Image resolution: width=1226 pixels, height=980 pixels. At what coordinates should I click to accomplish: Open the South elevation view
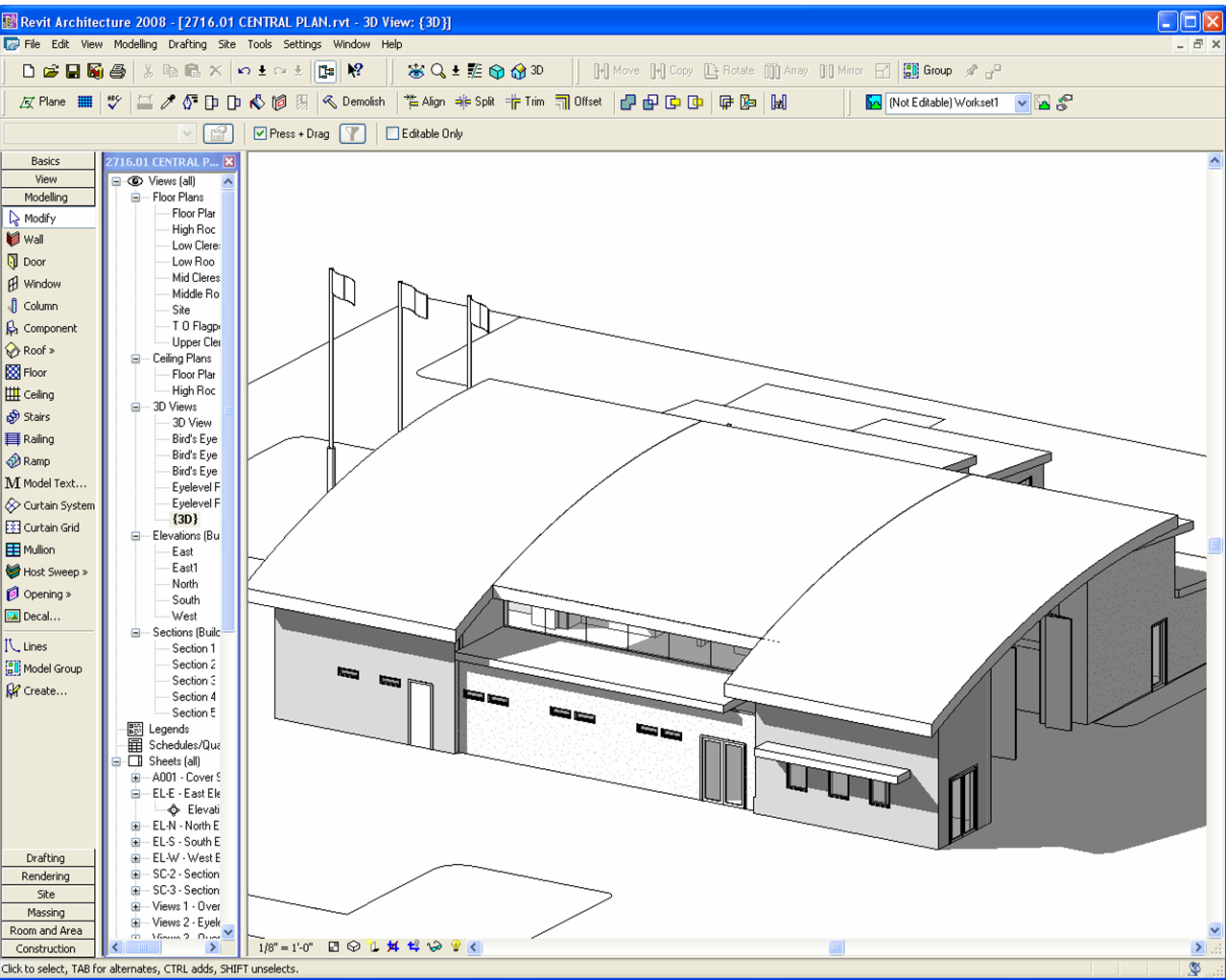click(x=186, y=600)
